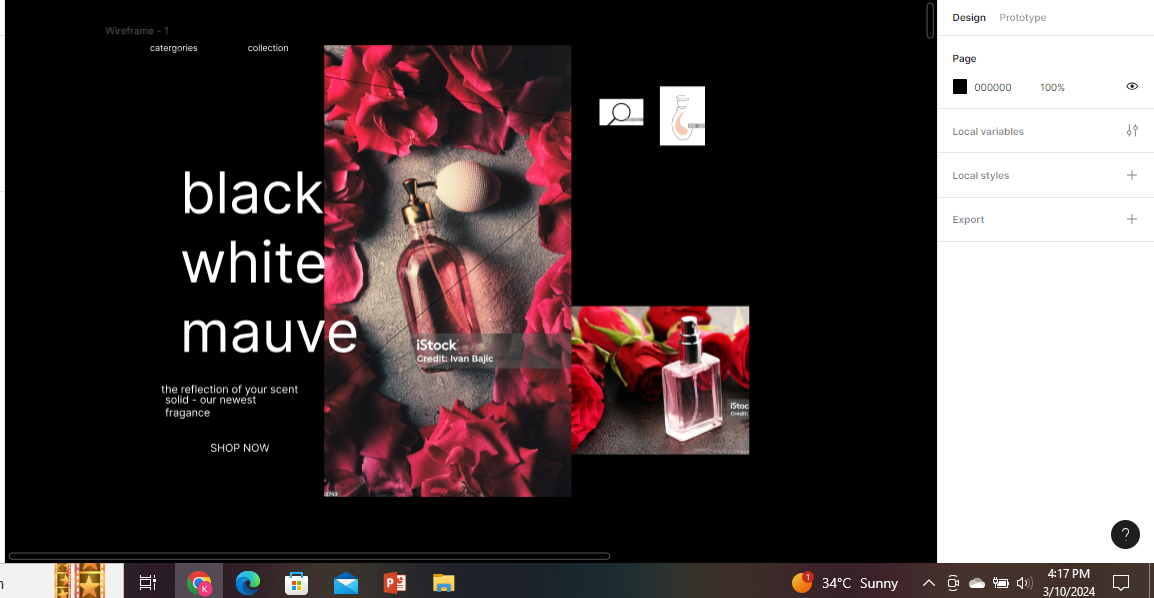The height and width of the screenshot is (598, 1154).
Task: Click the Local styles section label
Action: coord(980,176)
